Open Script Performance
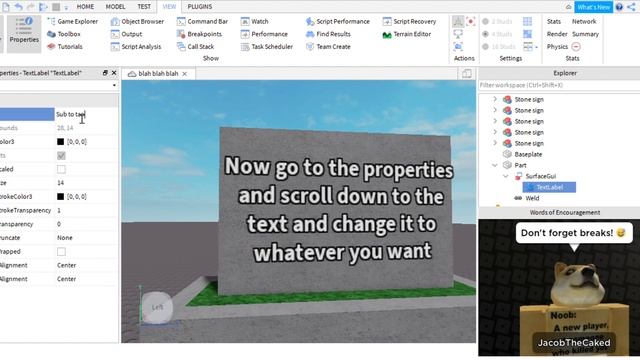640x360 pixels. click(338, 22)
